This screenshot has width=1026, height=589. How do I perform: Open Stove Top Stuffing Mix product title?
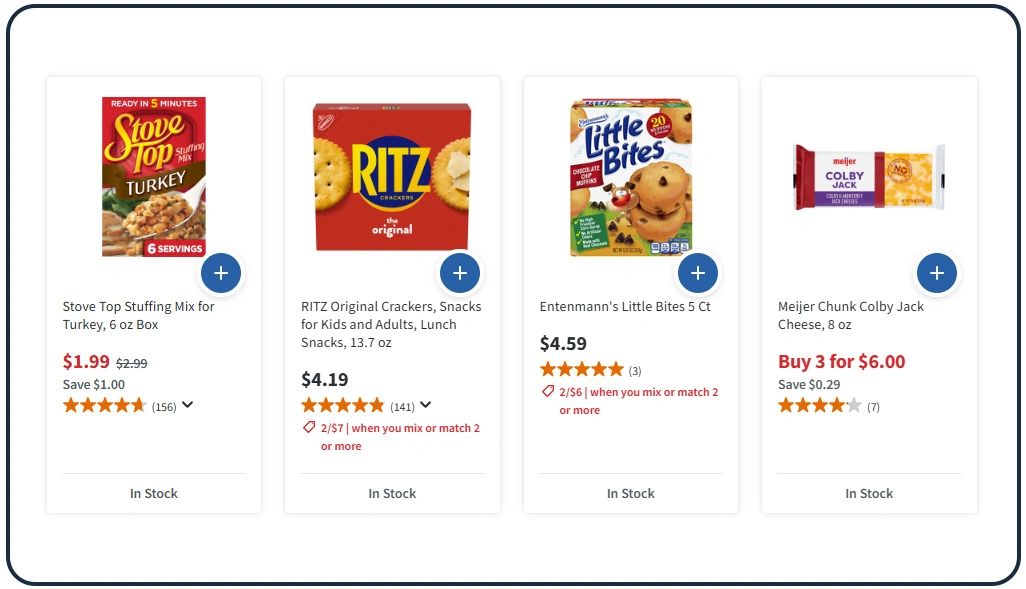click(139, 316)
